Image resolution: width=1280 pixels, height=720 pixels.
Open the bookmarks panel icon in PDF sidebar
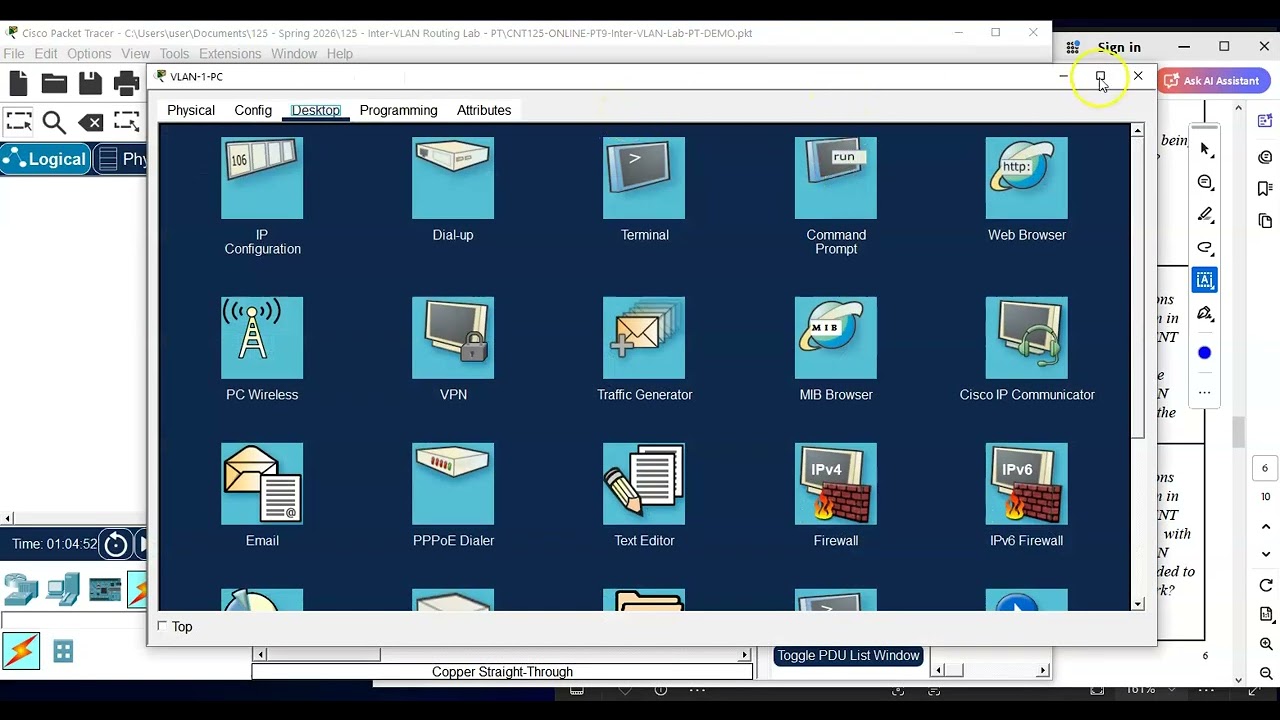click(1265, 189)
